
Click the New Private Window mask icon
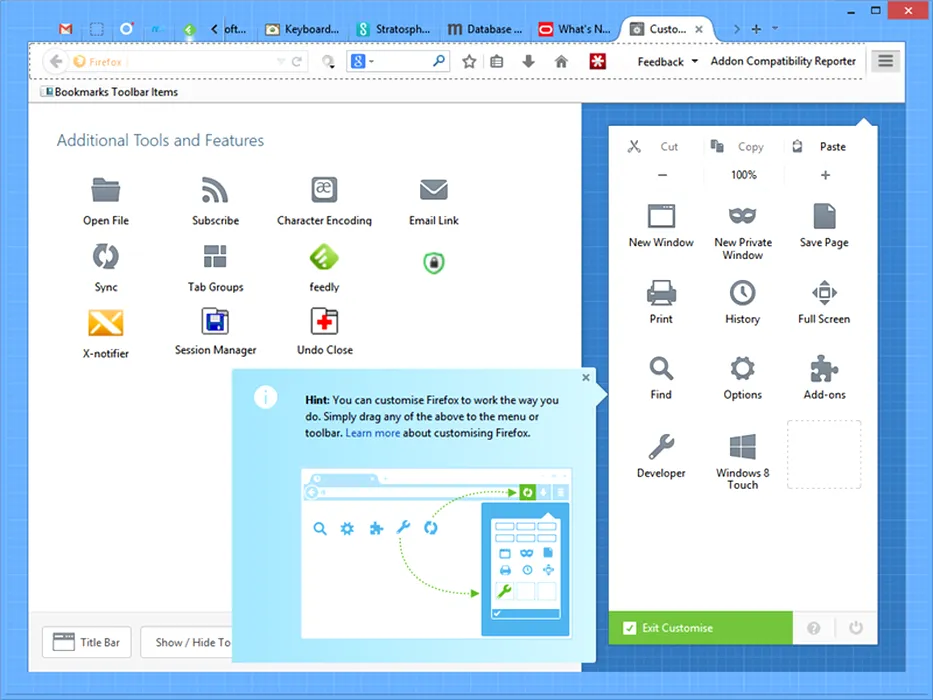tap(742, 216)
